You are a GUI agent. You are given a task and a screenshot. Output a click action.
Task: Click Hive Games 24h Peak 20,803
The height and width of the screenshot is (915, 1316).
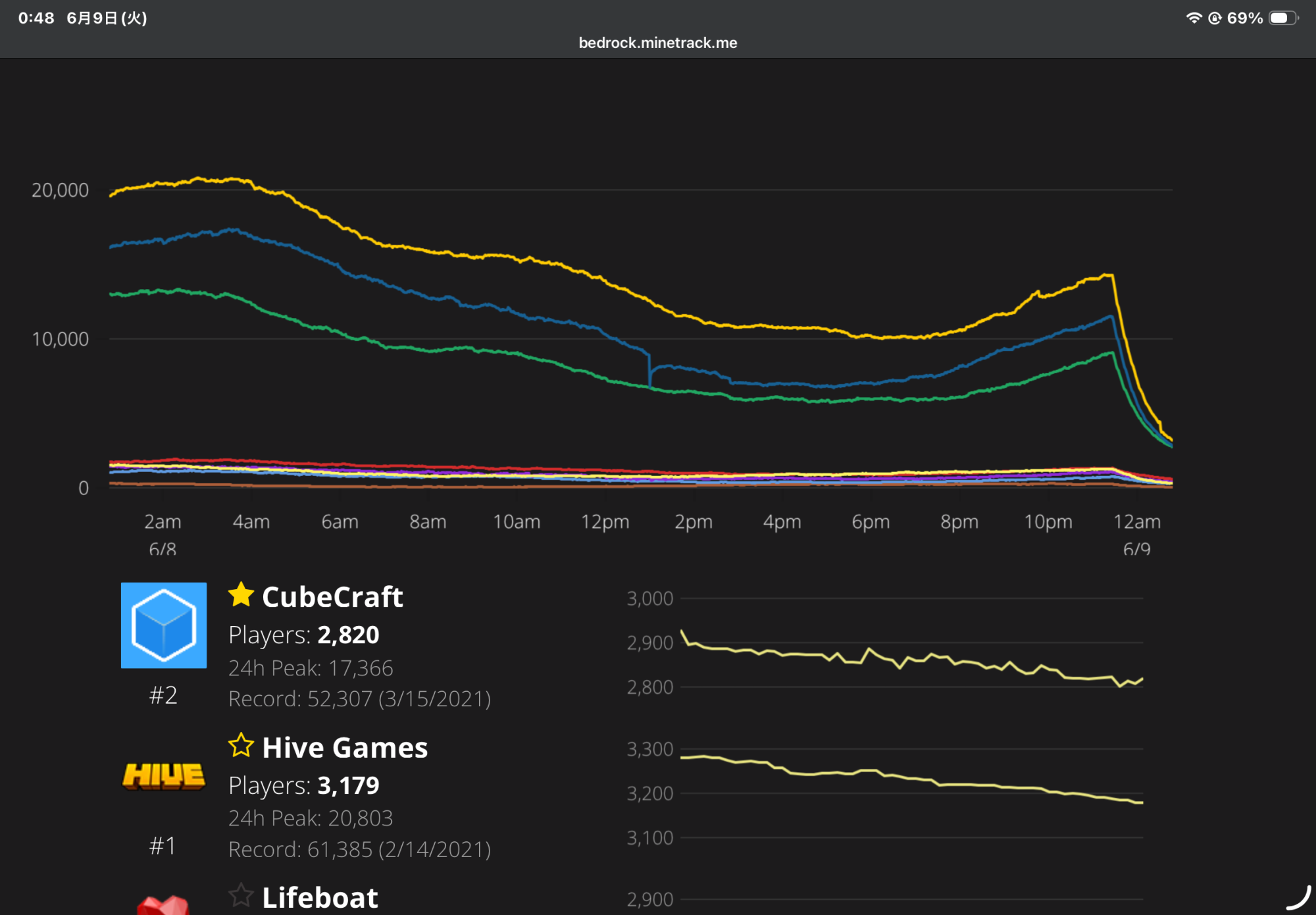click(311, 818)
